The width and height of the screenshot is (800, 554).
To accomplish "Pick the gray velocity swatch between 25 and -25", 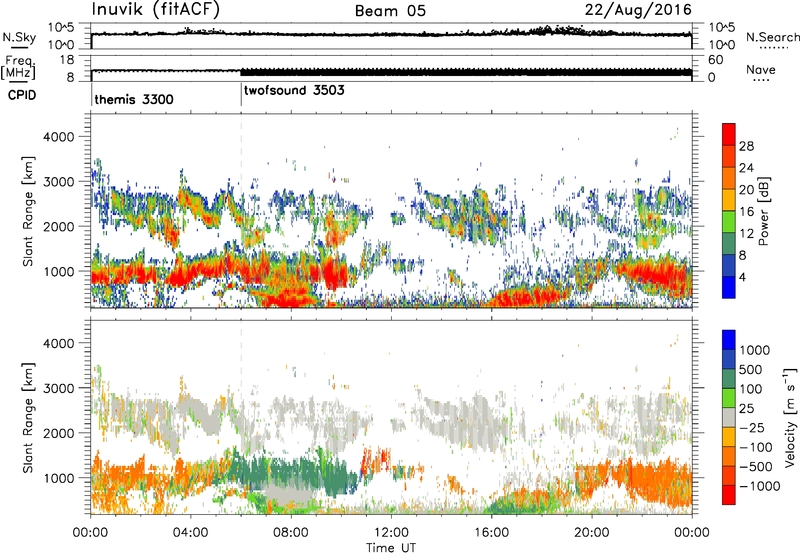I will pyautogui.click(x=729, y=418).
